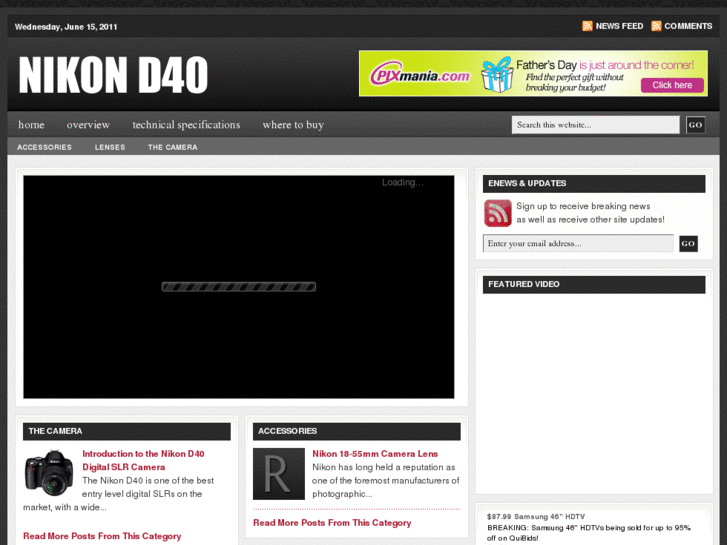Open 'Nikon 18-55mm Camera Lens' article
The width and height of the screenshot is (727, 545).
click(x=375, y=454)
